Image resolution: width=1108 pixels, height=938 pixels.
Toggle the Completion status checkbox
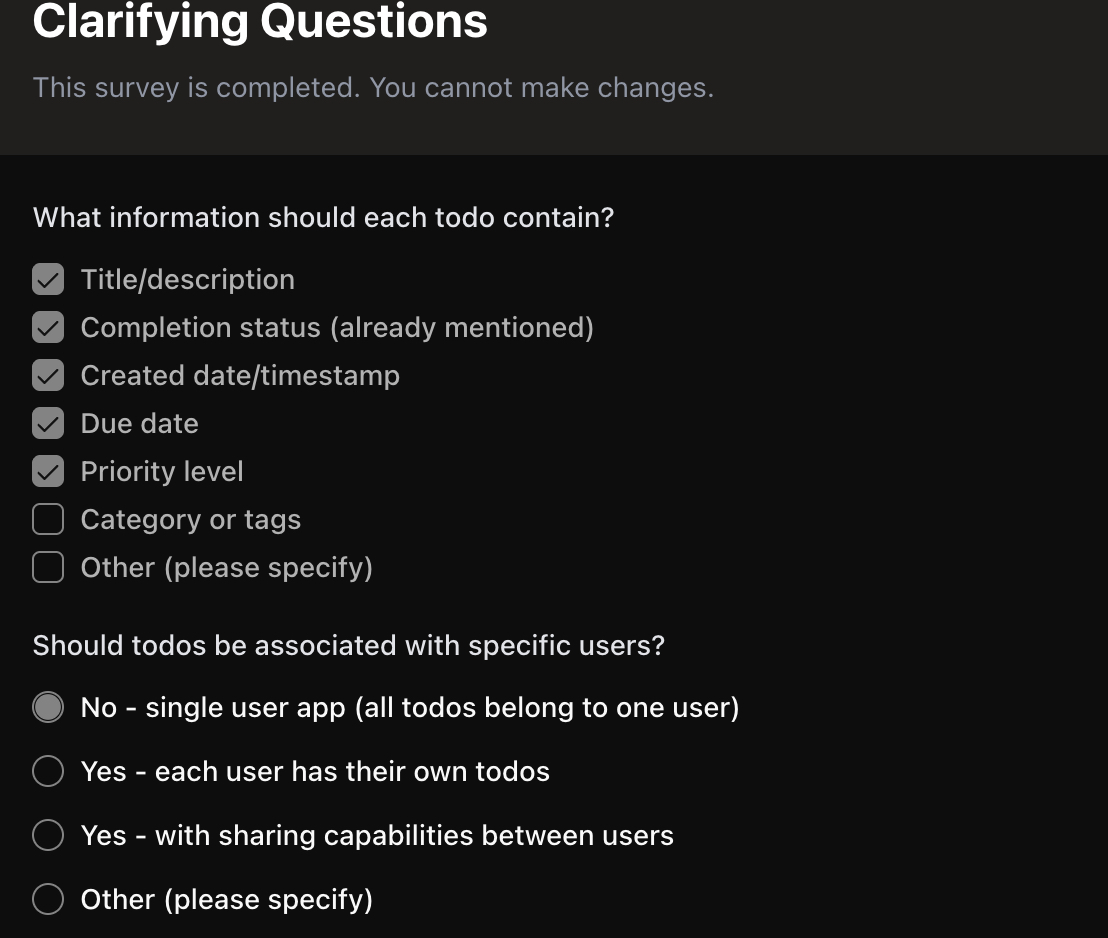point(47,327)
